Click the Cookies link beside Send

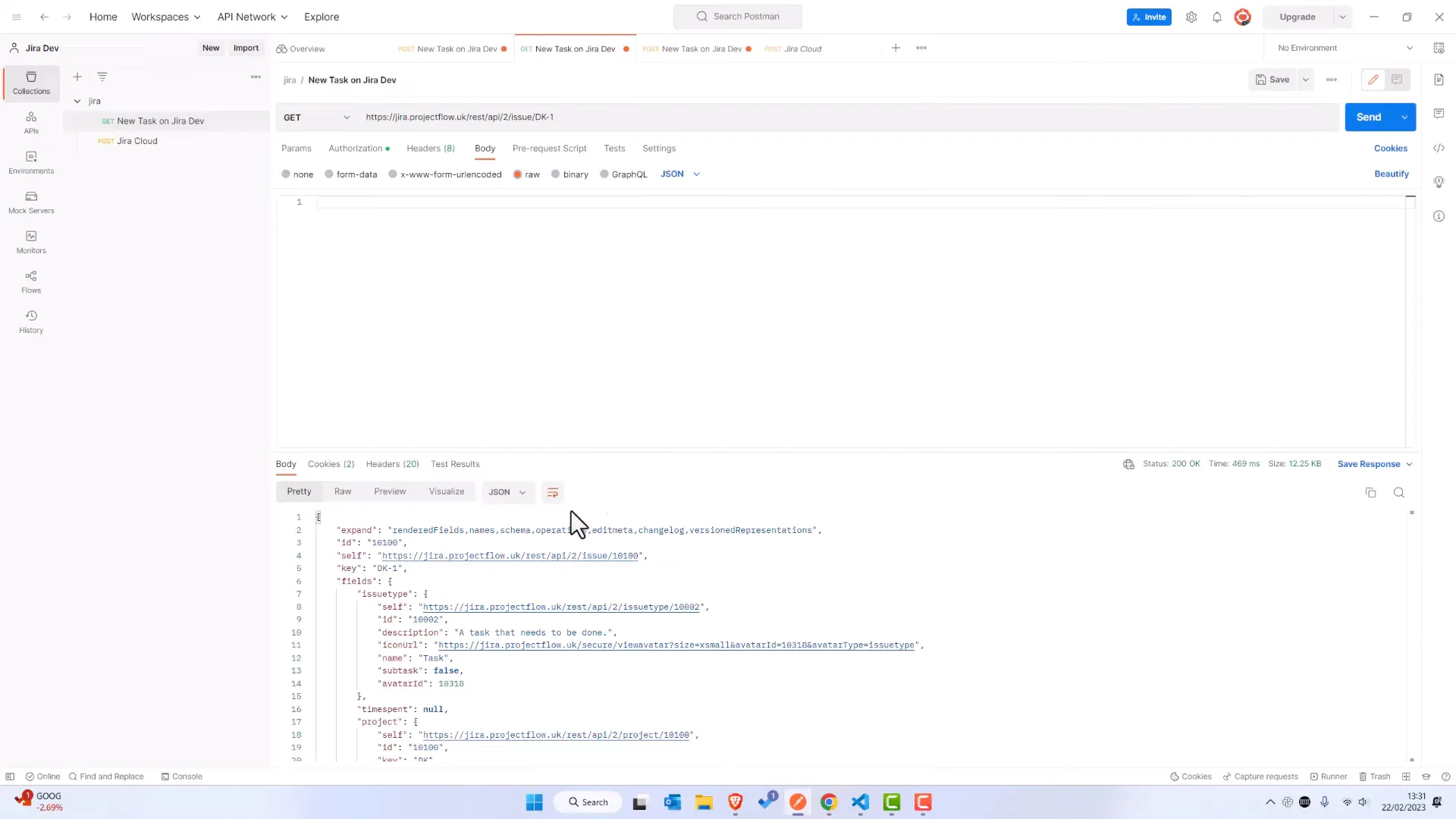point(1390,148)
